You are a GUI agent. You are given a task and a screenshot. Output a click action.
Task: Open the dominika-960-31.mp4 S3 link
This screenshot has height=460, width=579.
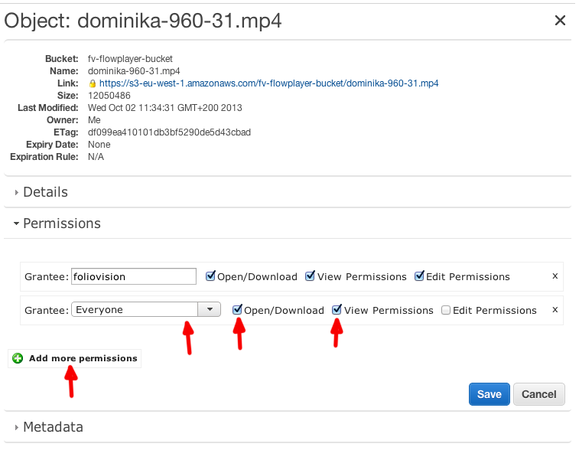point(268,83)
